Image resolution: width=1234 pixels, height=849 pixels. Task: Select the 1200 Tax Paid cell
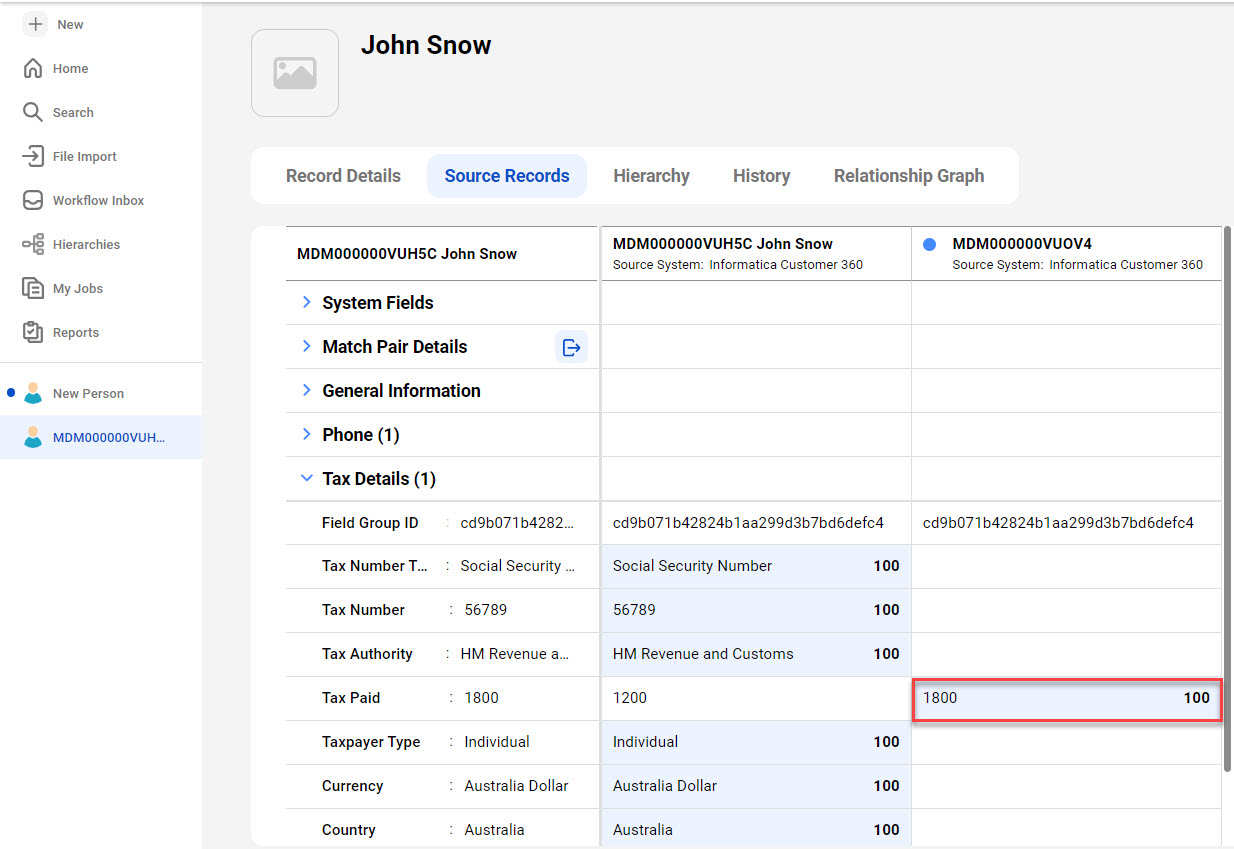tap(755, 698)
